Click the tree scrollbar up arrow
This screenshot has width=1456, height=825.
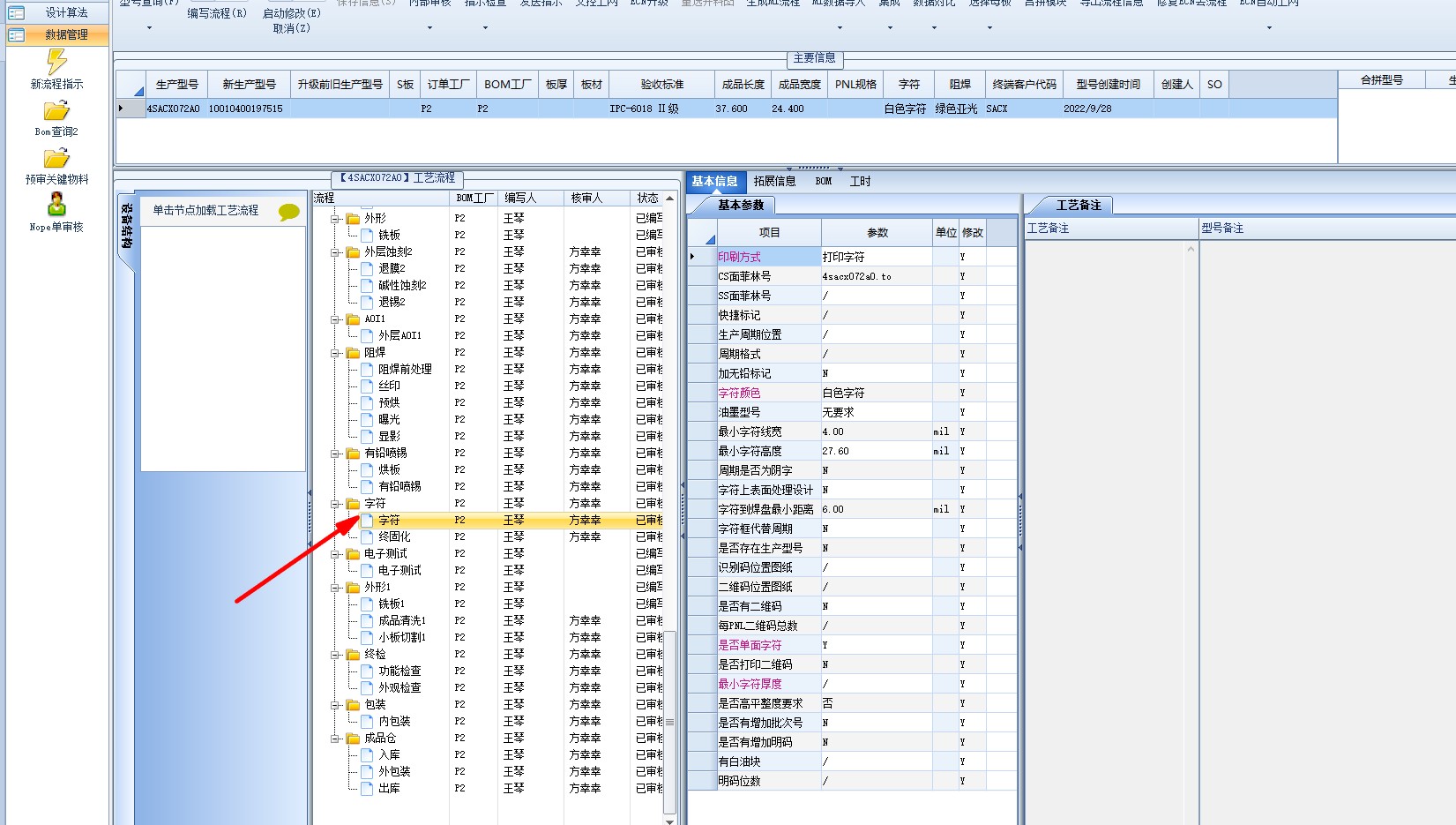(669, 198)
